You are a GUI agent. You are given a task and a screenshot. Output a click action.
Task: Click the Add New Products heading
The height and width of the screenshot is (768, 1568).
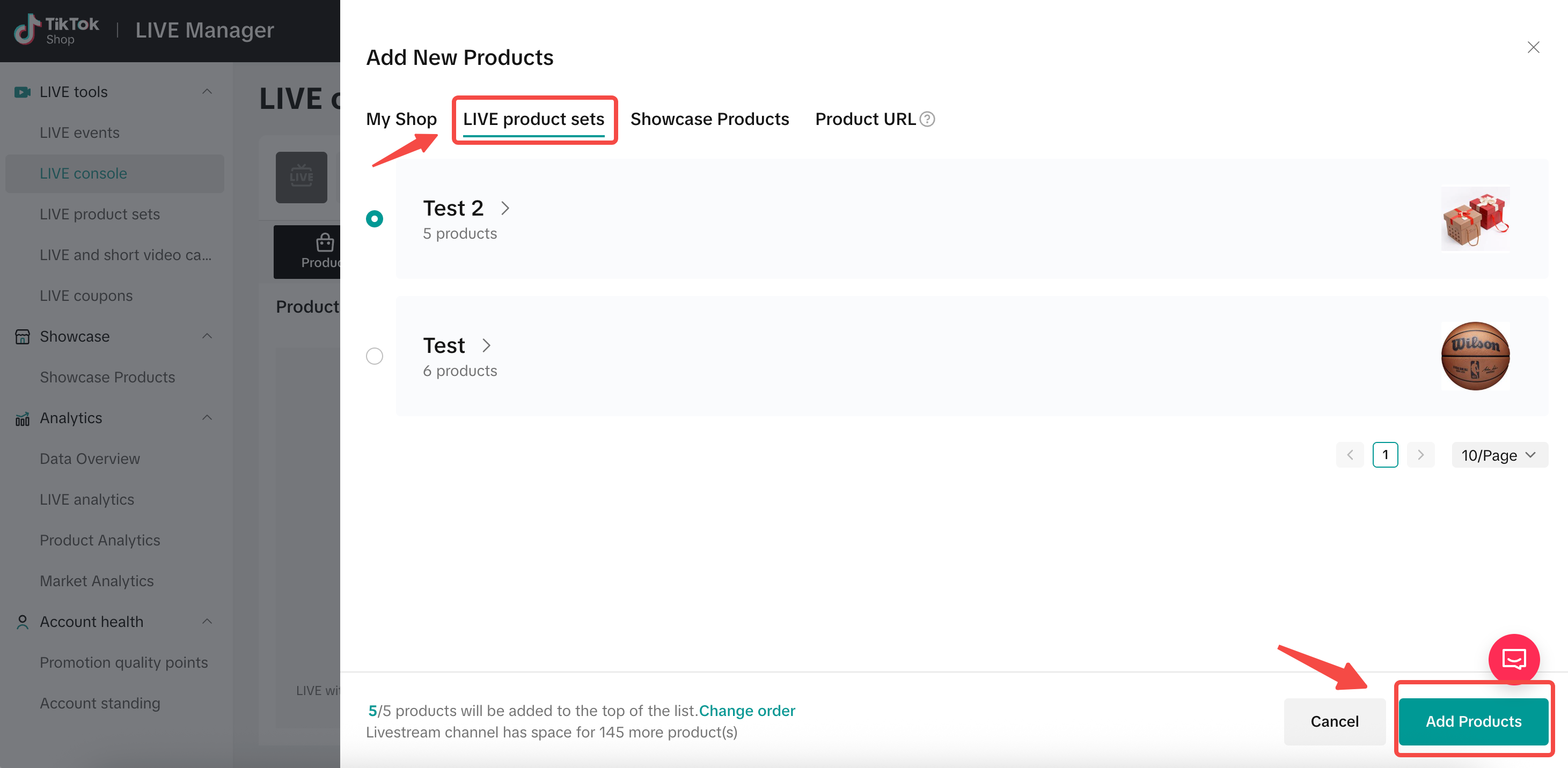click(x=459, y=58)
